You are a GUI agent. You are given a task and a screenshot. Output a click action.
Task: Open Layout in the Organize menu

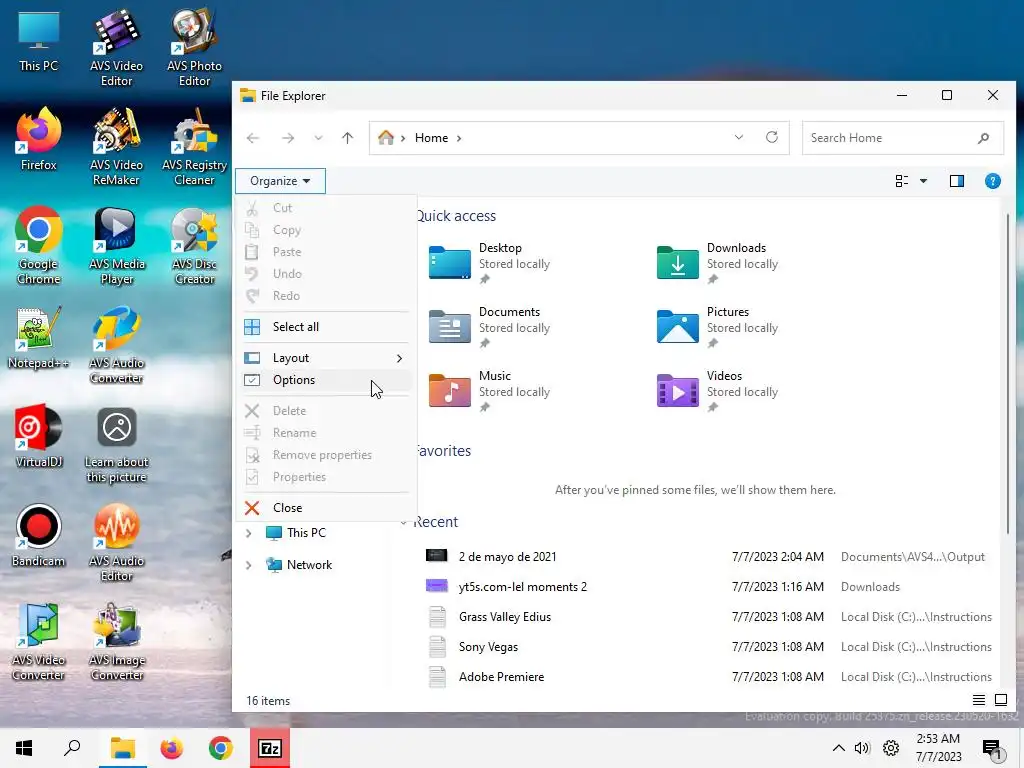[325, 358]
